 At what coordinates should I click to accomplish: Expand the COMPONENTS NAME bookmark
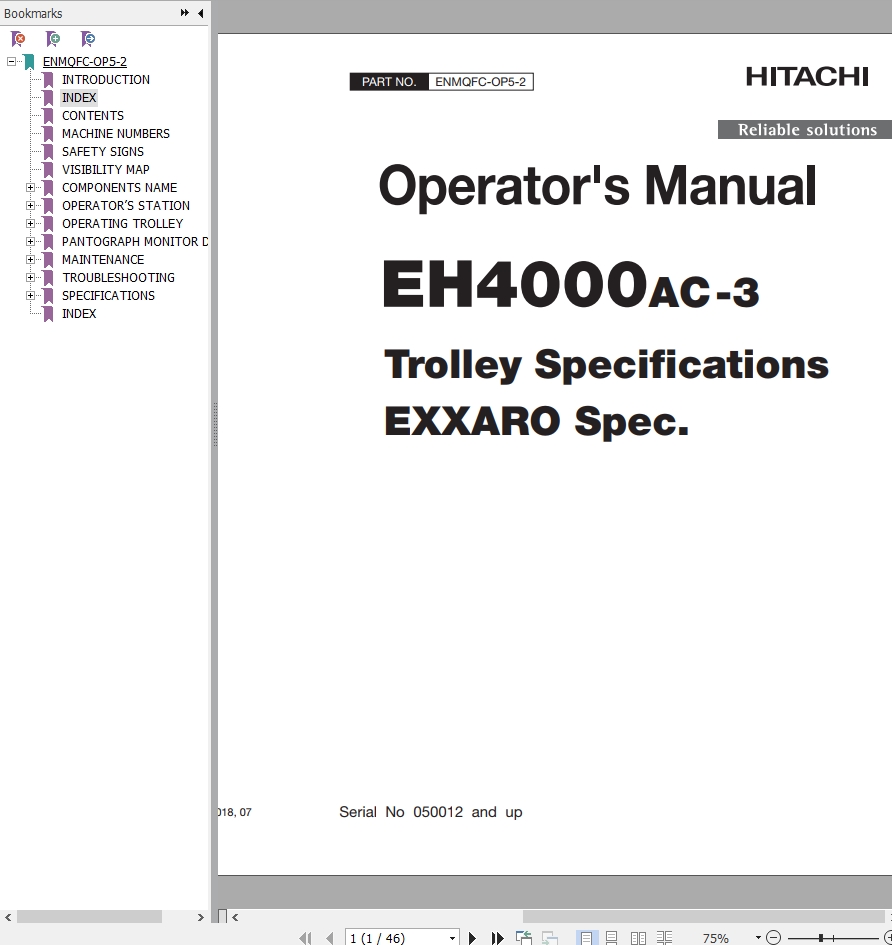30,187
